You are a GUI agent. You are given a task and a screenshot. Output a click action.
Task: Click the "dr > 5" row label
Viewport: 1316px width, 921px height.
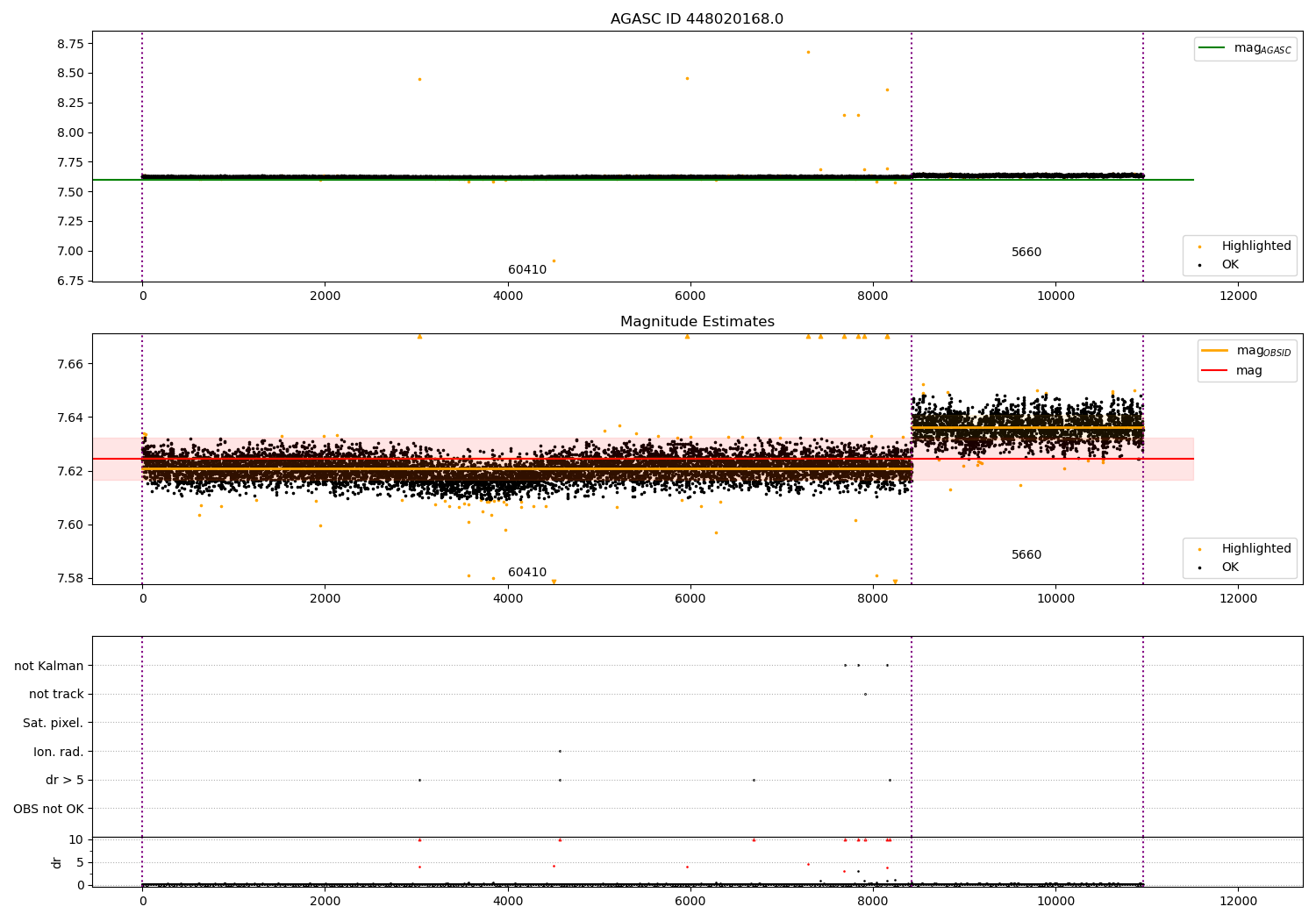pos(65,780)
